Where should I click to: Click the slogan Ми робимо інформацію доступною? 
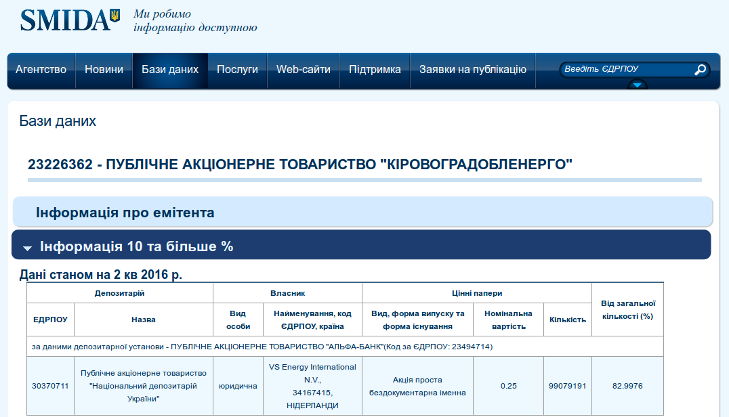pyautogui.click(x=195, y=21)
